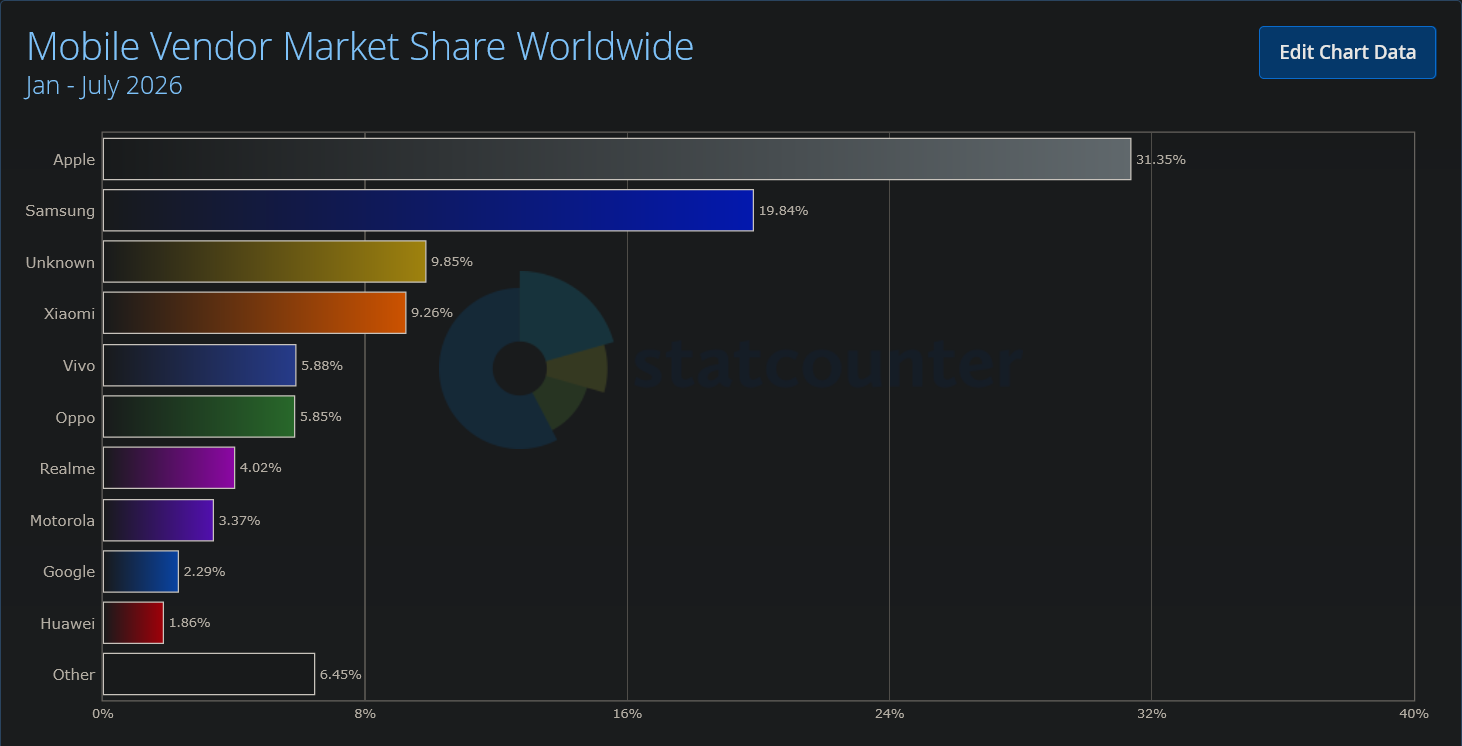Select the Other axis label

click(74, 675)
